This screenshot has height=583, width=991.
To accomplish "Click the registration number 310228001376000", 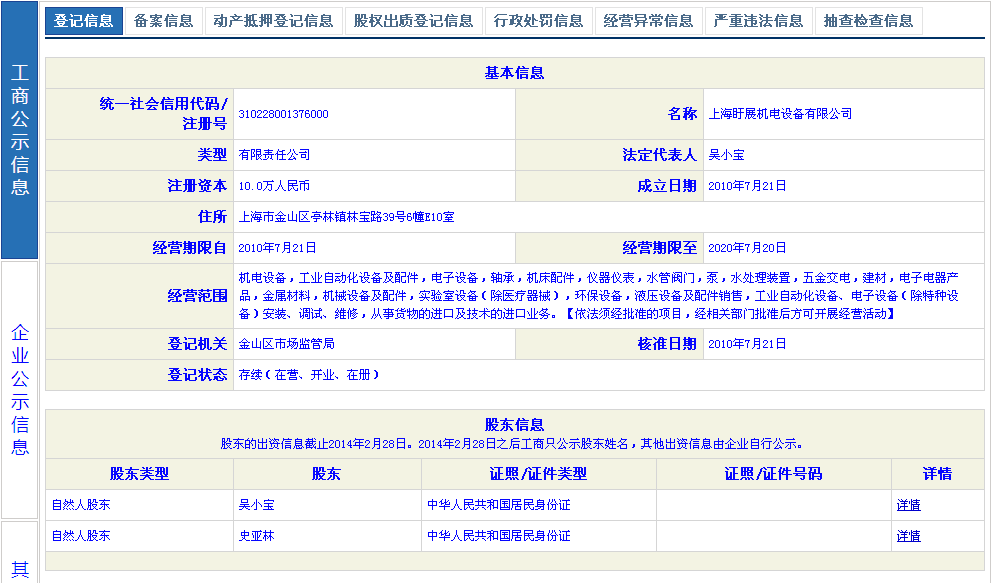I will (x=283, y=114).
